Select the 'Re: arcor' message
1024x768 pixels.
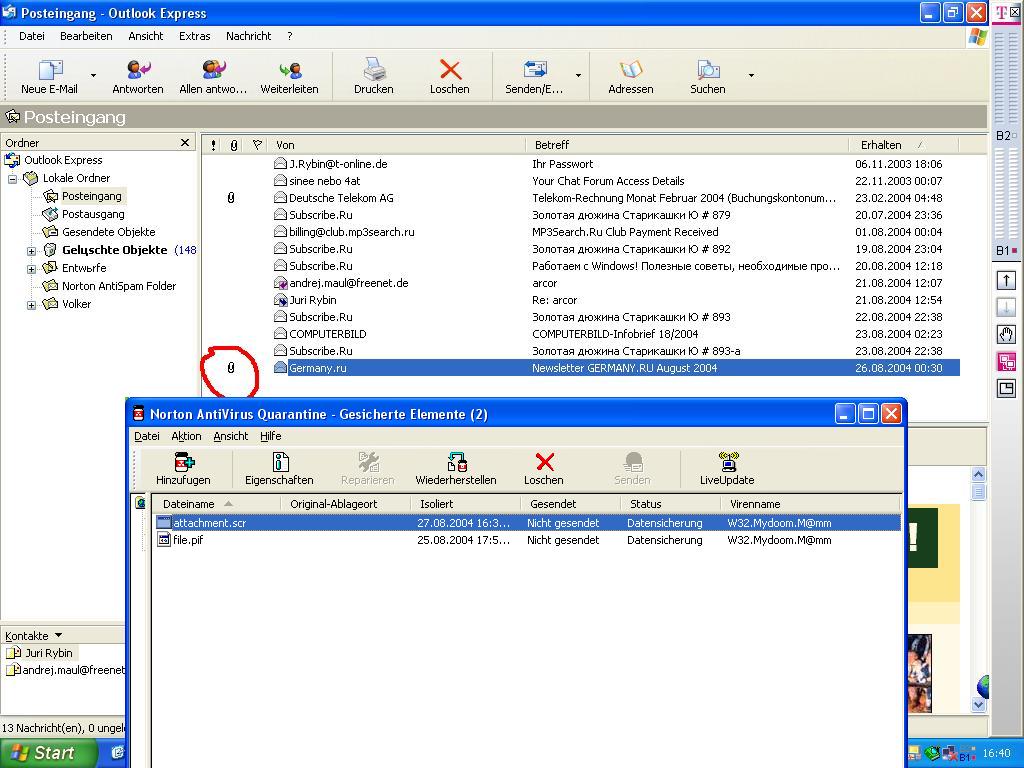point(581,300)
